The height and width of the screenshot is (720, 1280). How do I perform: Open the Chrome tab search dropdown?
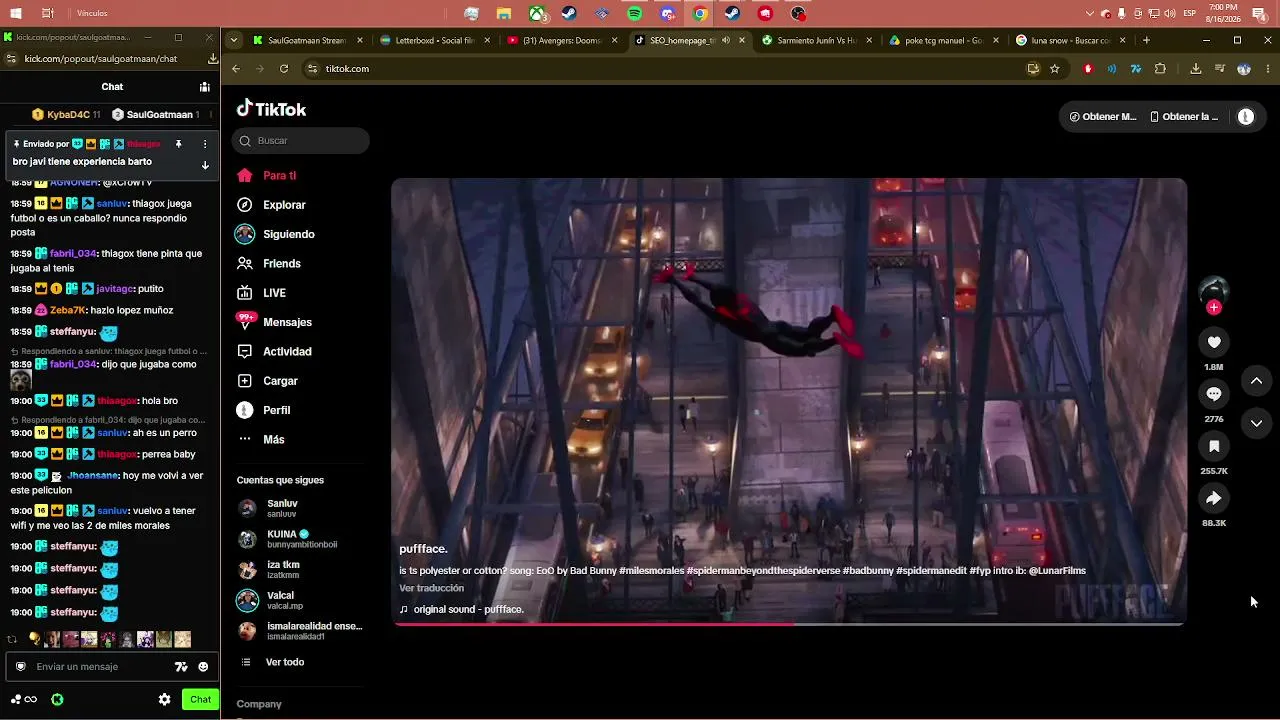click(233, 41)
